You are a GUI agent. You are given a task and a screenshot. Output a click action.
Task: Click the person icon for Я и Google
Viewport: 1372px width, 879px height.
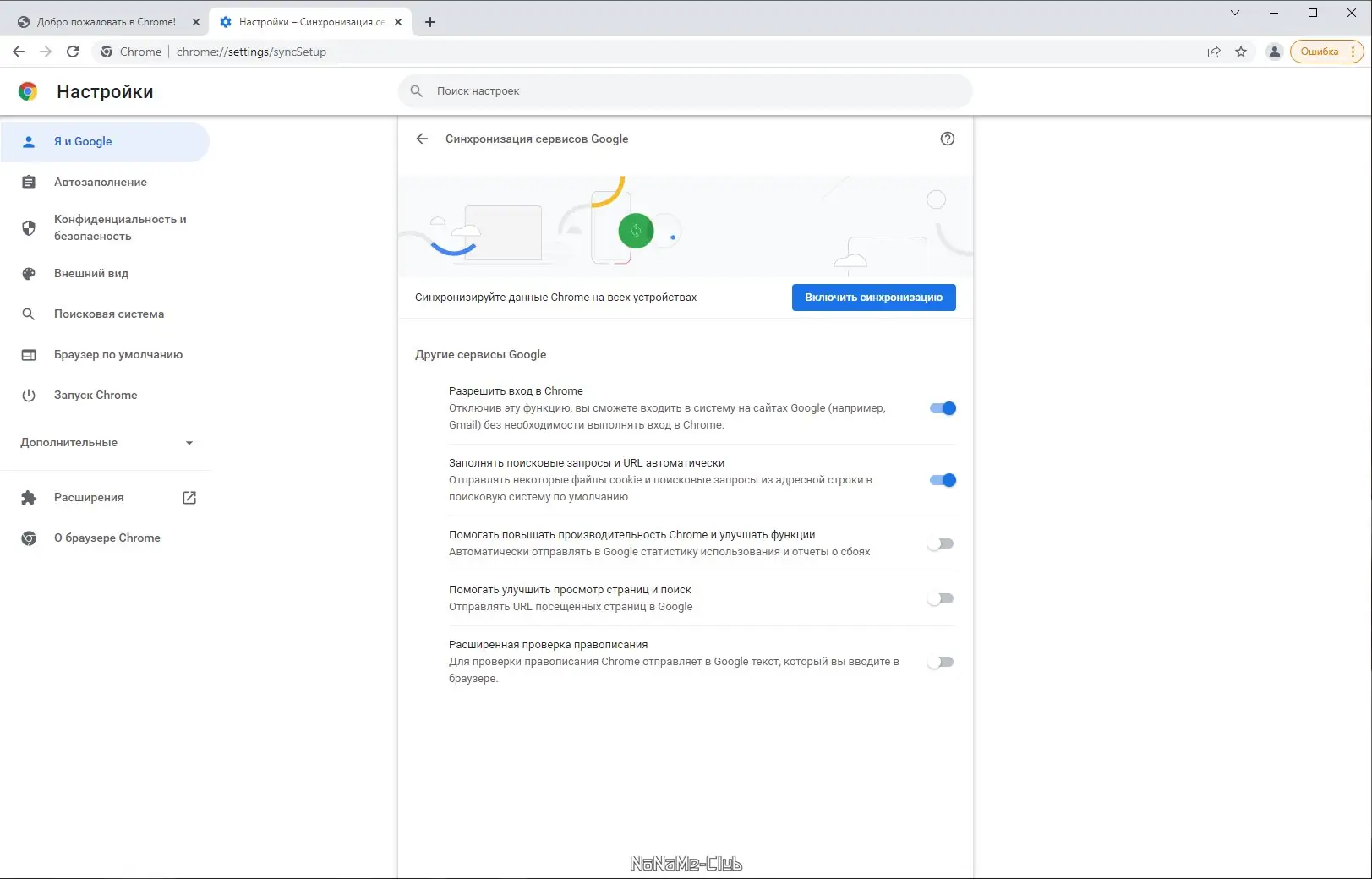pyautogui.click(x=29, y=142)
